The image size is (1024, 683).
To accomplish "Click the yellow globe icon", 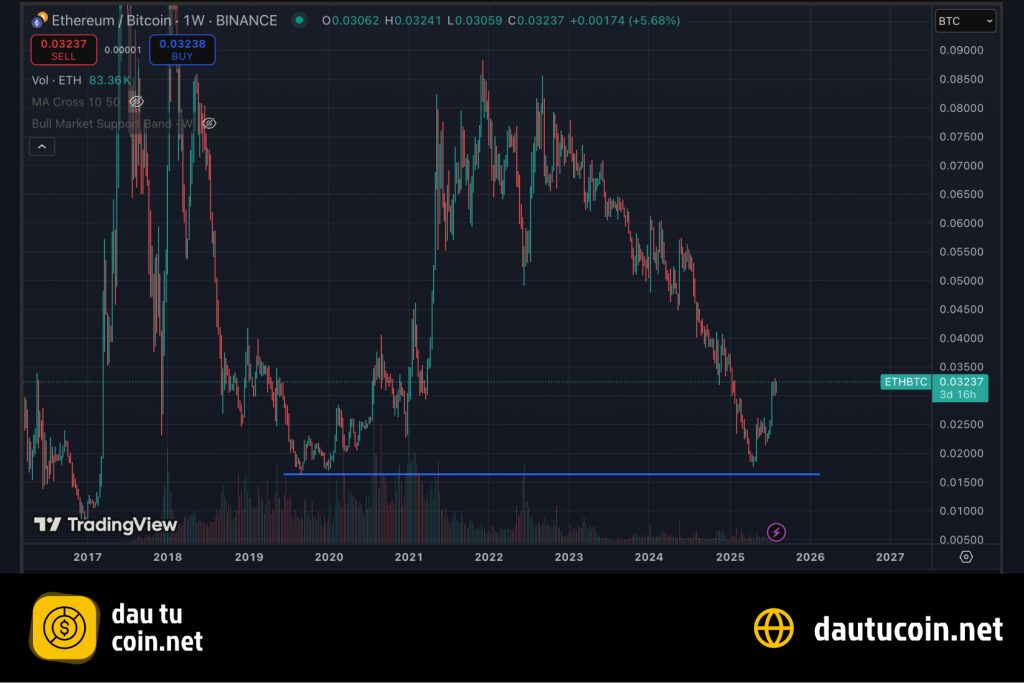I will [774, 628].
